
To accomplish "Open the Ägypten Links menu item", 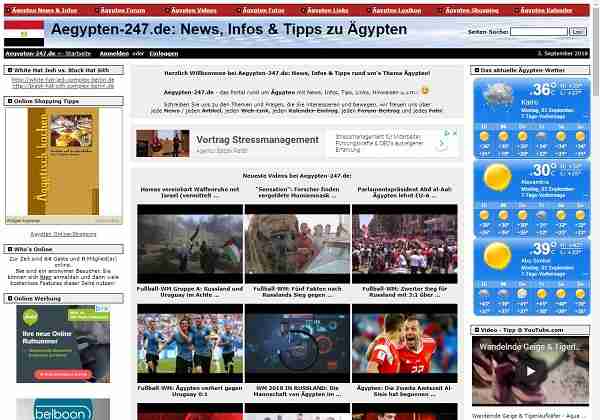I will [x=328, y=10].
